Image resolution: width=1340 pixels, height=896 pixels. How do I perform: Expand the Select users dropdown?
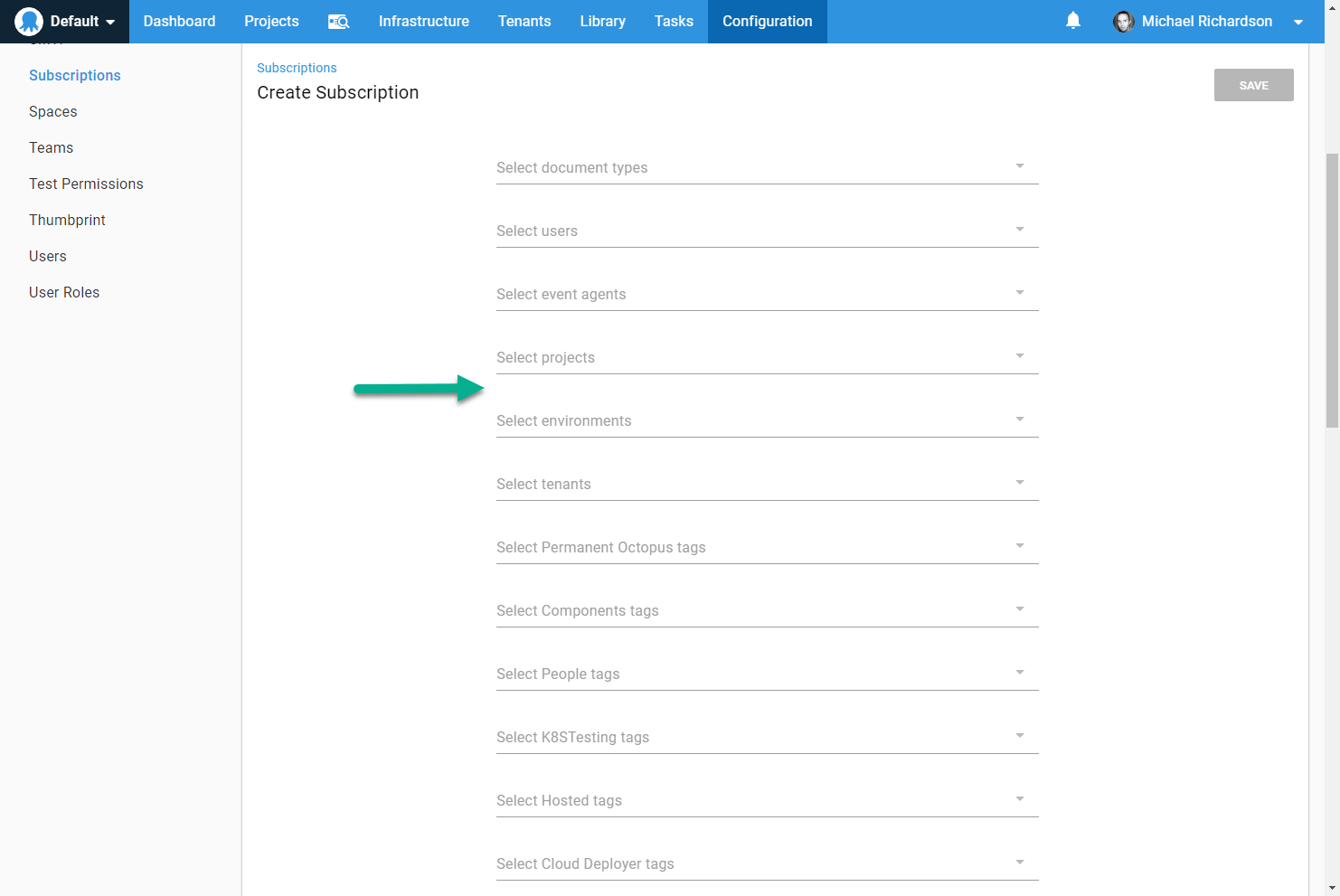tap(1019, 230)
